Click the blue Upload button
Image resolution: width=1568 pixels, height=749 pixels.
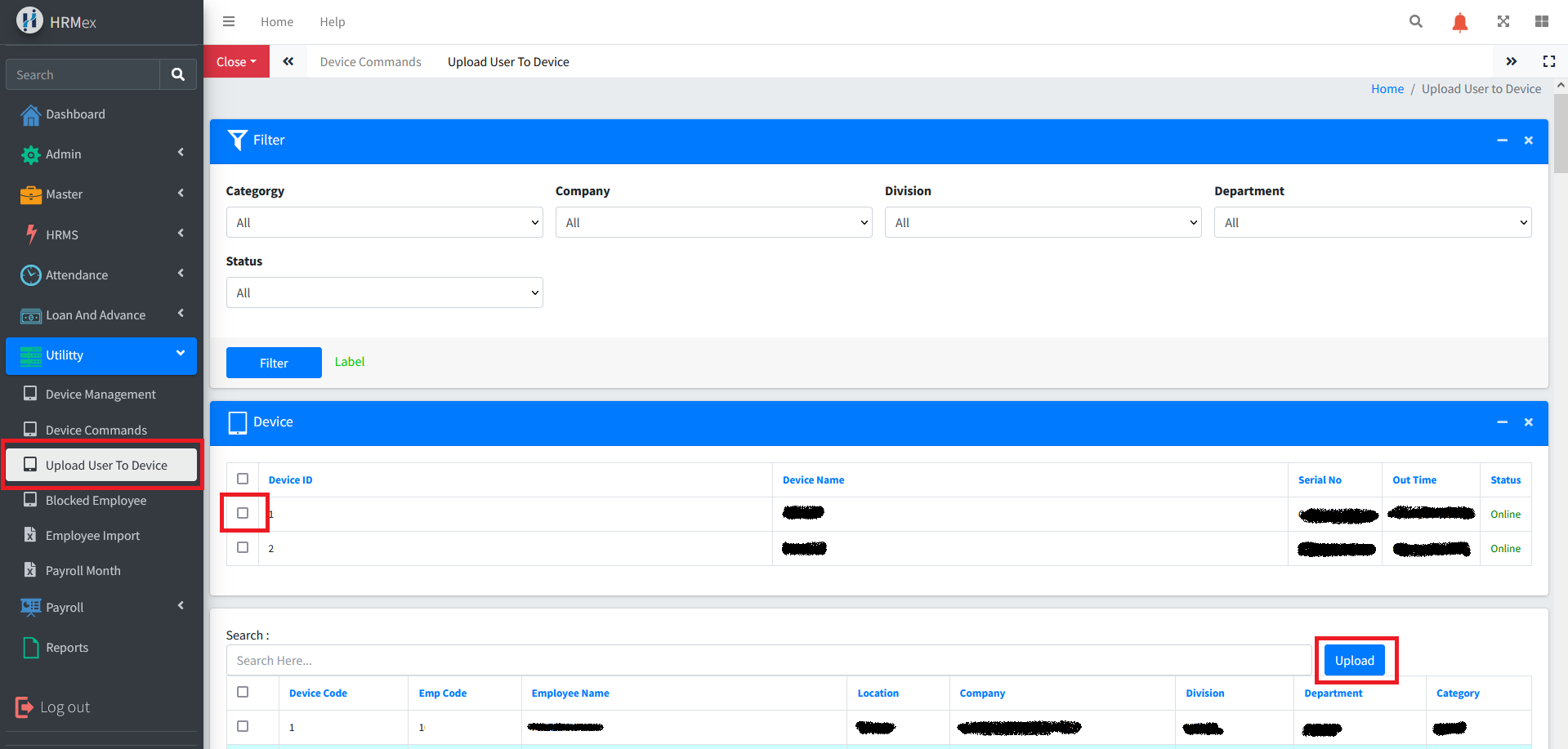pyautogui.click(x=1354, y=661)
